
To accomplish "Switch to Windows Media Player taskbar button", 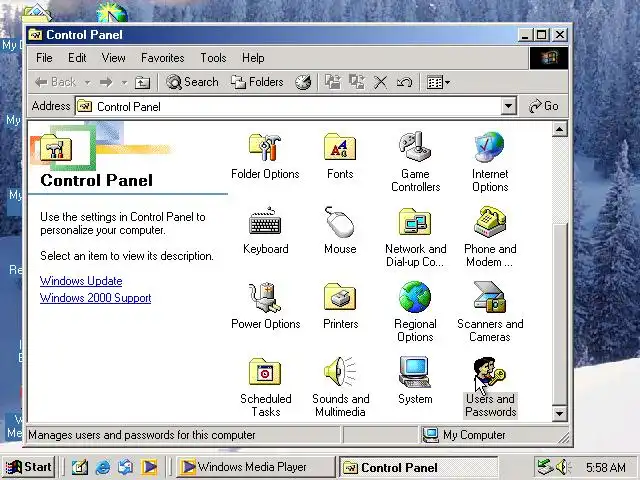I will (256, 467).
